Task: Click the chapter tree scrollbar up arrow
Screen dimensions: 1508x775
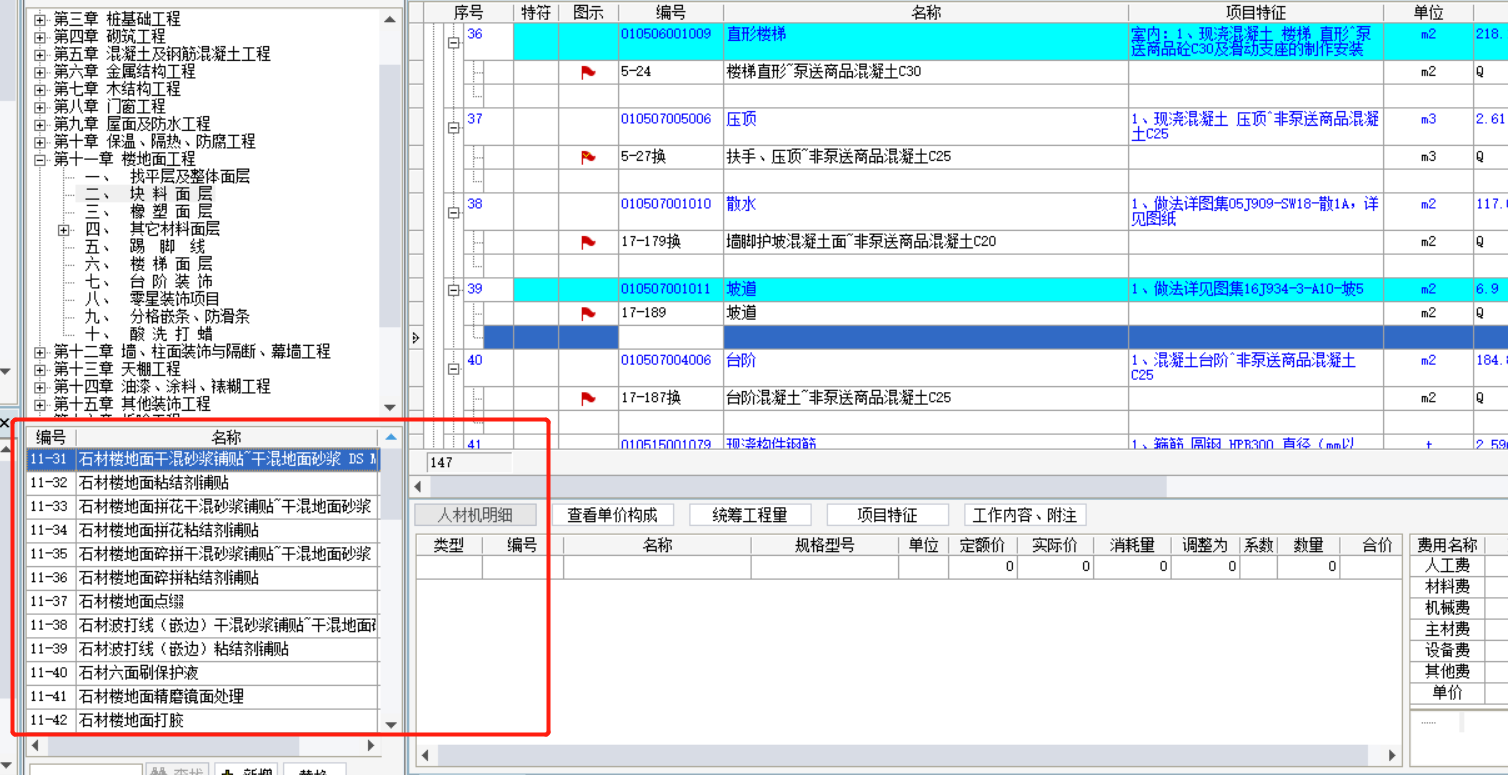Action: [x=391, y=18]
